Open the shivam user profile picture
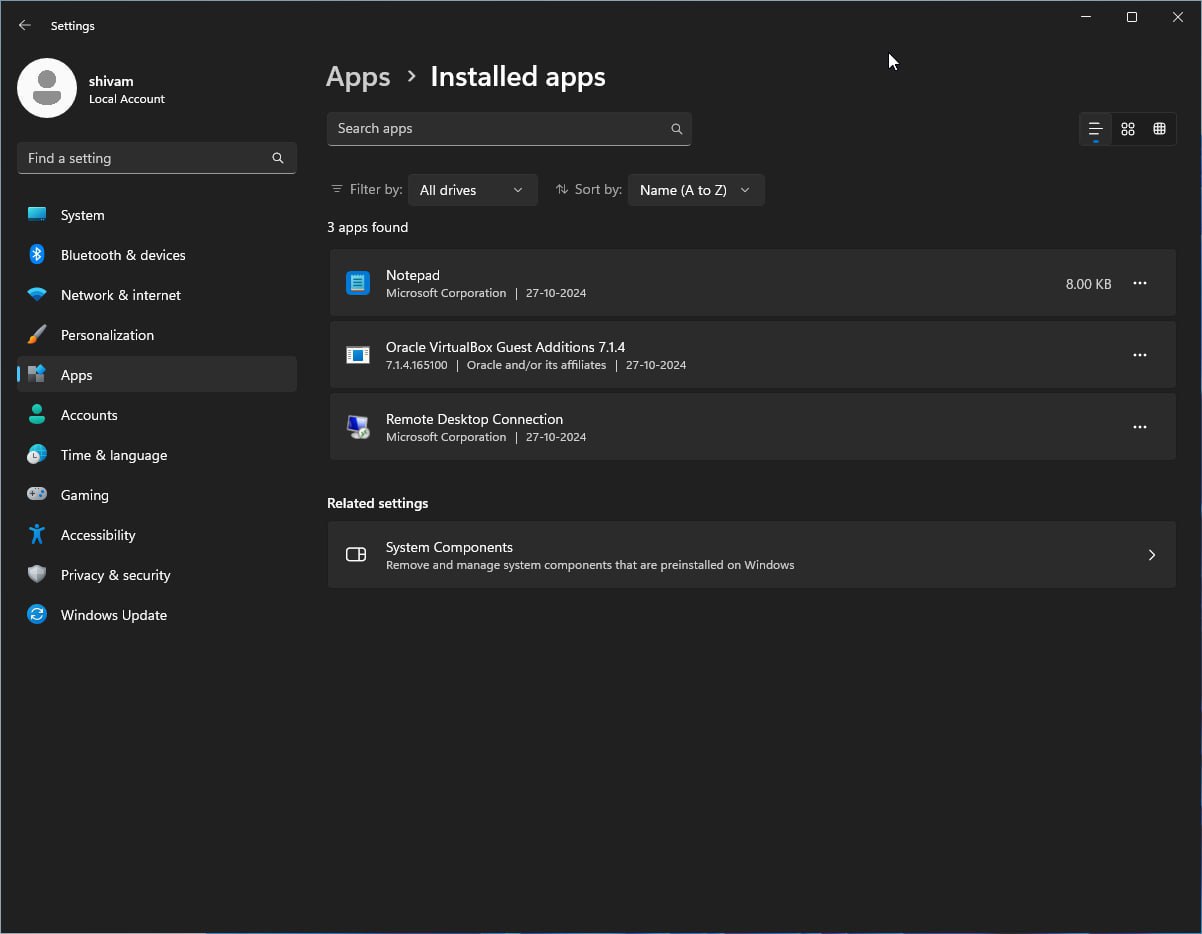 coord(47,88)
